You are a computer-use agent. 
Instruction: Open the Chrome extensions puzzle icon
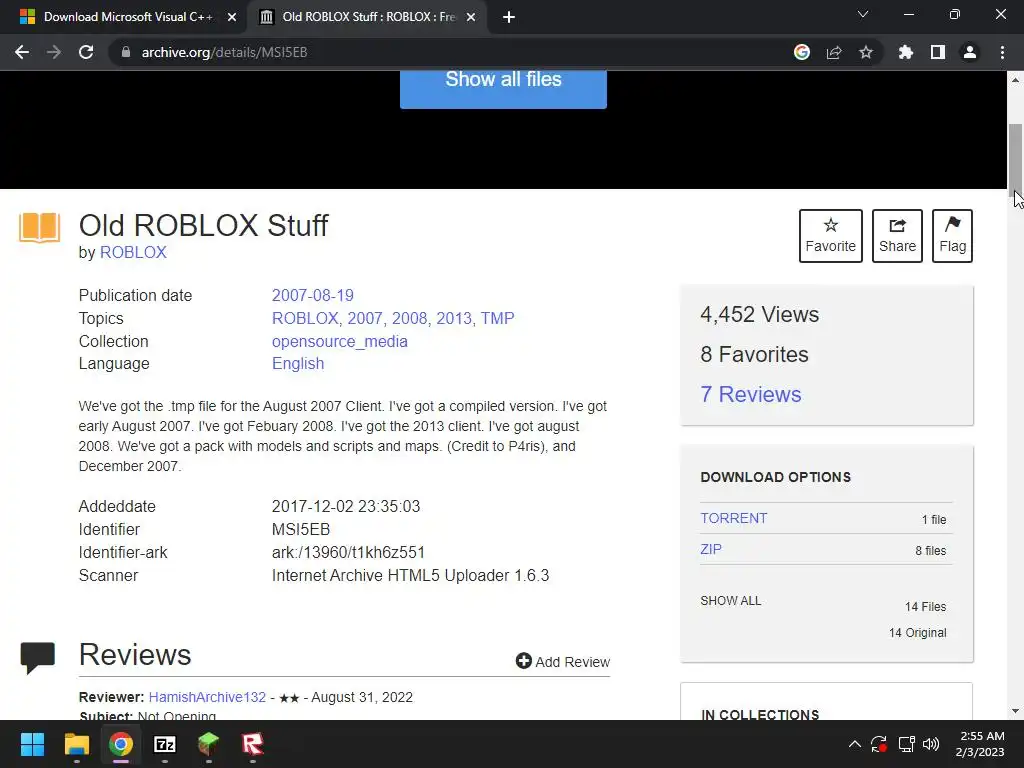906,52
